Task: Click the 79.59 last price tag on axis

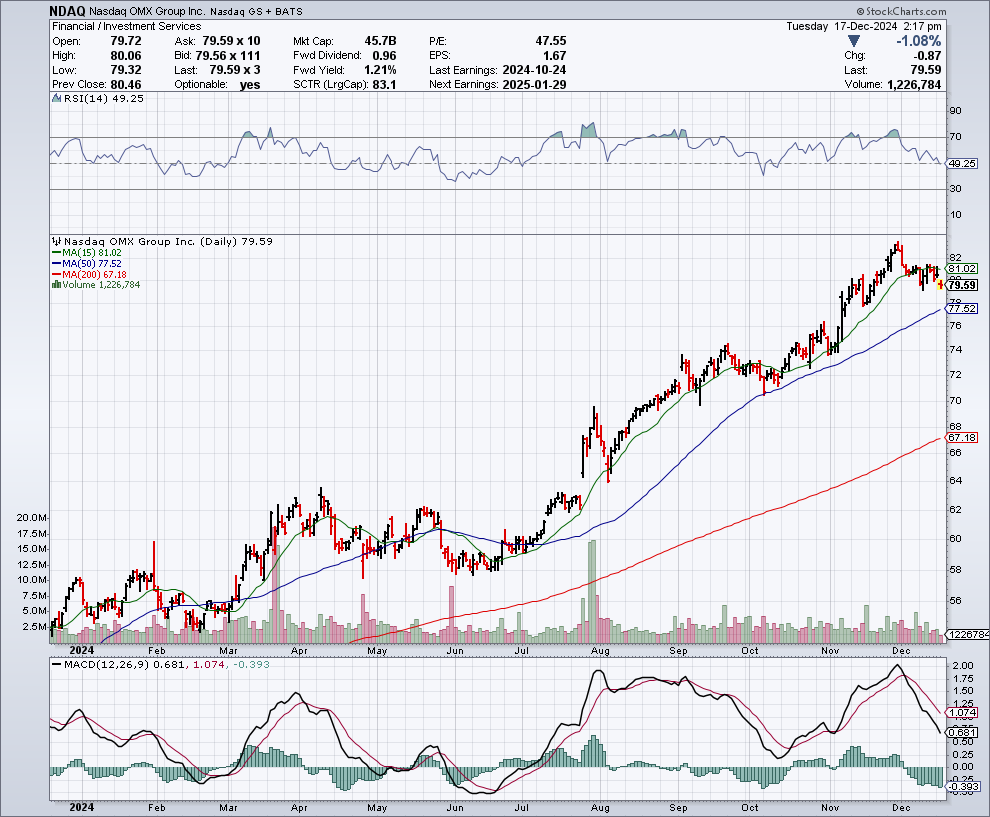Action: pos(962,285)
